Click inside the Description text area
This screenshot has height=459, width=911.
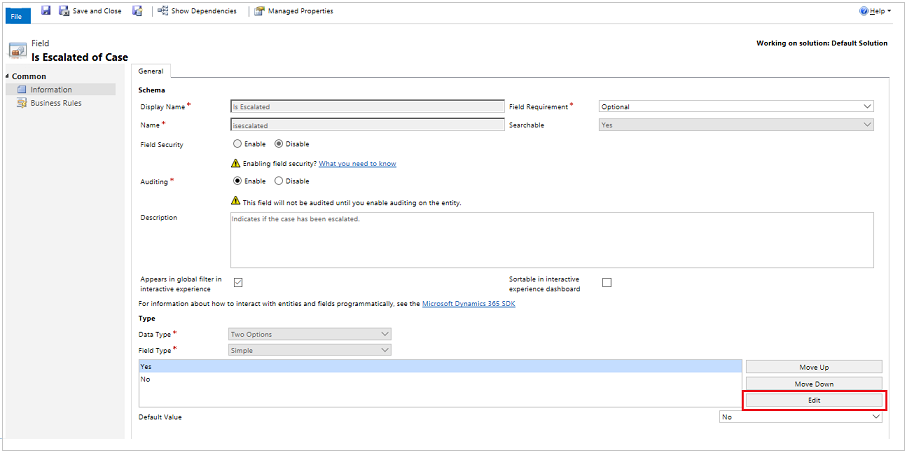coord(551,240)
